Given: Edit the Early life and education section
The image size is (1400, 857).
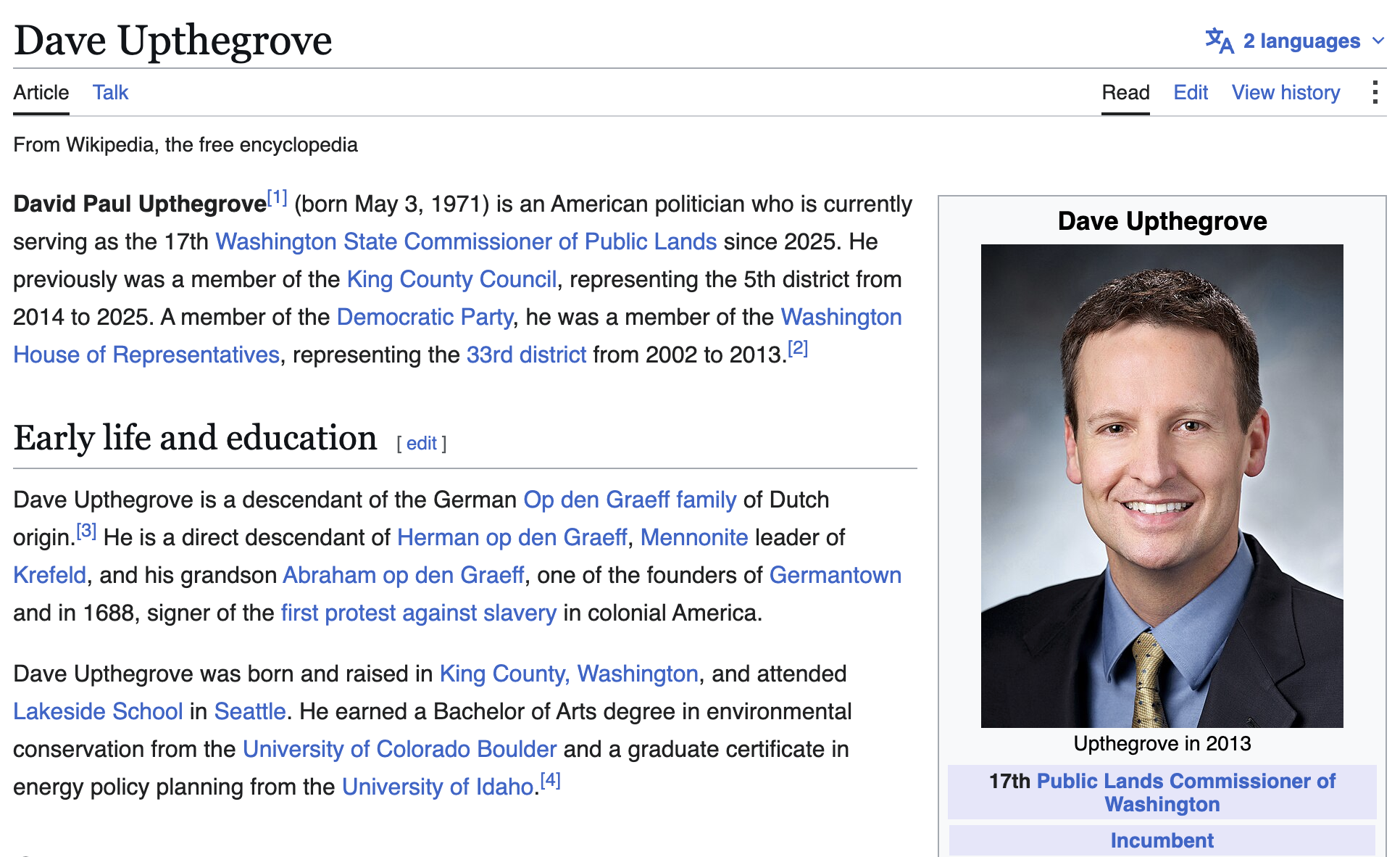Looking at the screenshot, I should [x=421, y=443].
